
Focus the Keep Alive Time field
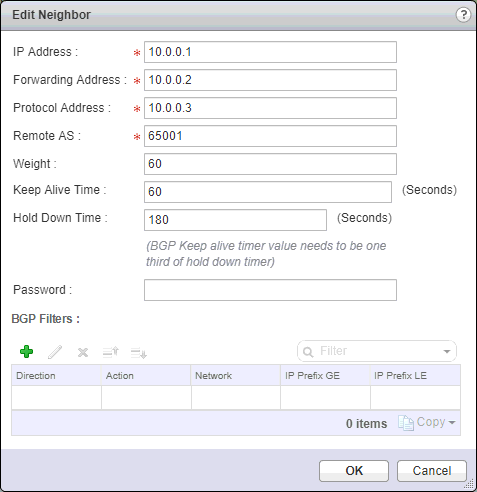point(268,192)
